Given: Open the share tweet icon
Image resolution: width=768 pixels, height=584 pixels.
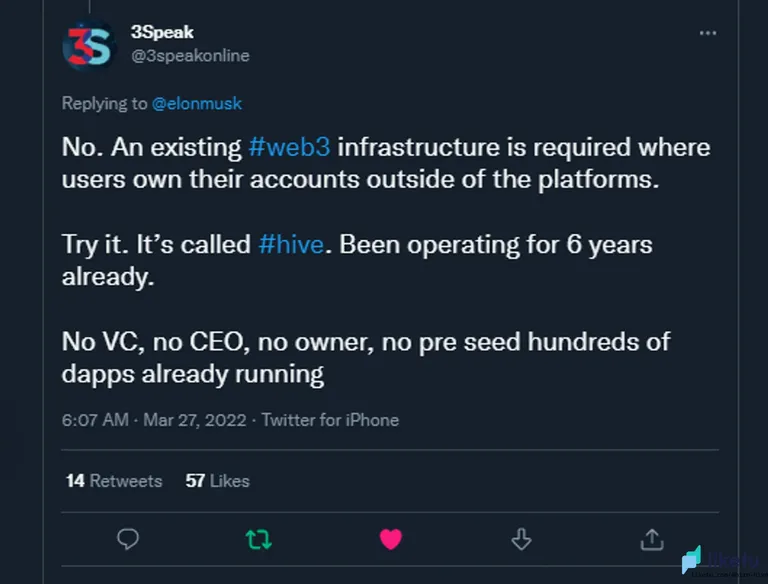Looking at the screenshot, I should pyautogui.click(x=652, y=539).
